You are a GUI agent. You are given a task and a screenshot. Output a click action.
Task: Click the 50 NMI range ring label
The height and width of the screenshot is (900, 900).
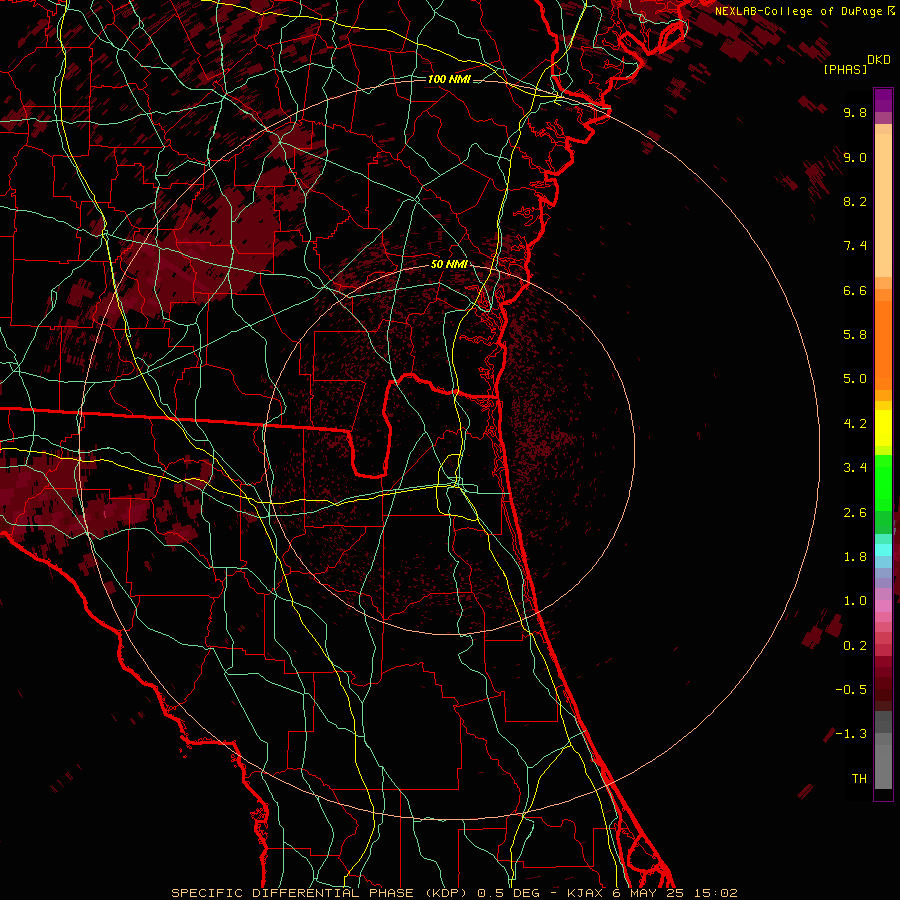click(x=449, y=264)
